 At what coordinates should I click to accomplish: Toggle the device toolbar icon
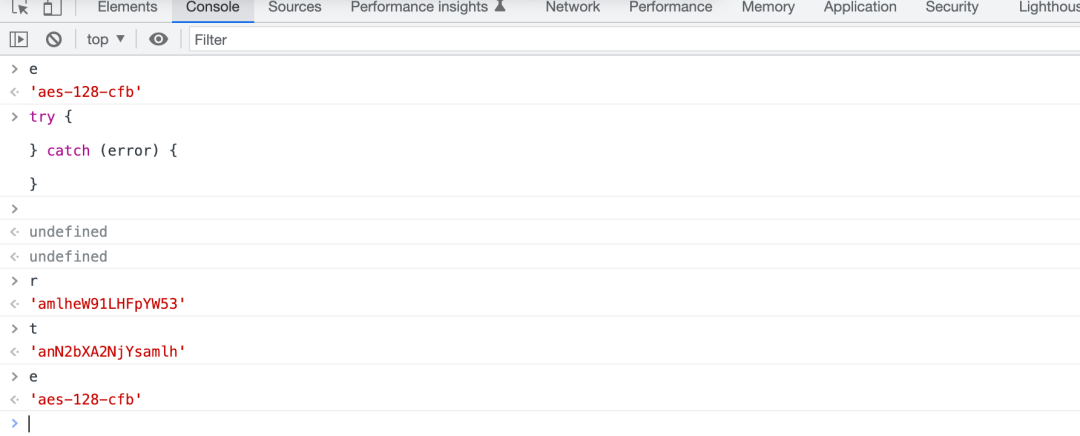coord(50,8)
